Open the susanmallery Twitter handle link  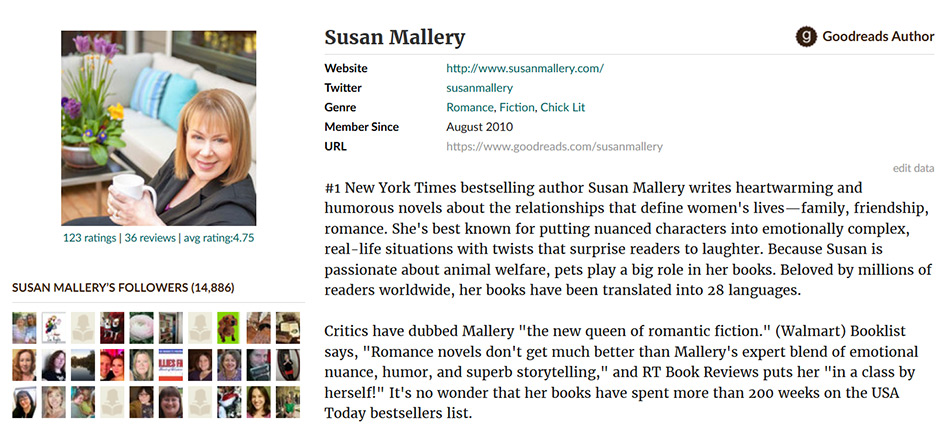479,88
